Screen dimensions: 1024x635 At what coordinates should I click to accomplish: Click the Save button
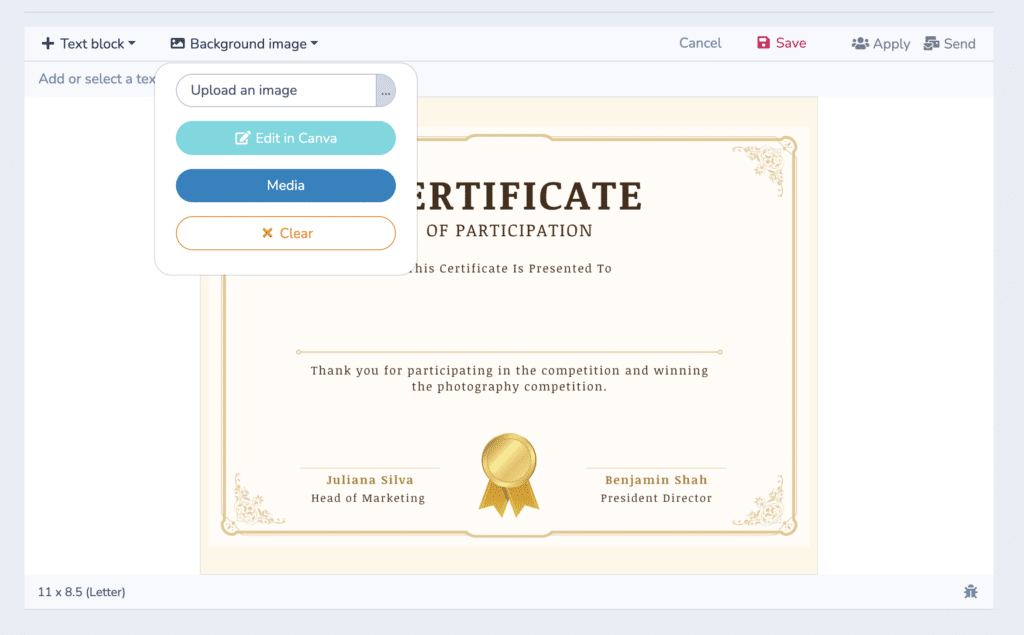[781, 42]
